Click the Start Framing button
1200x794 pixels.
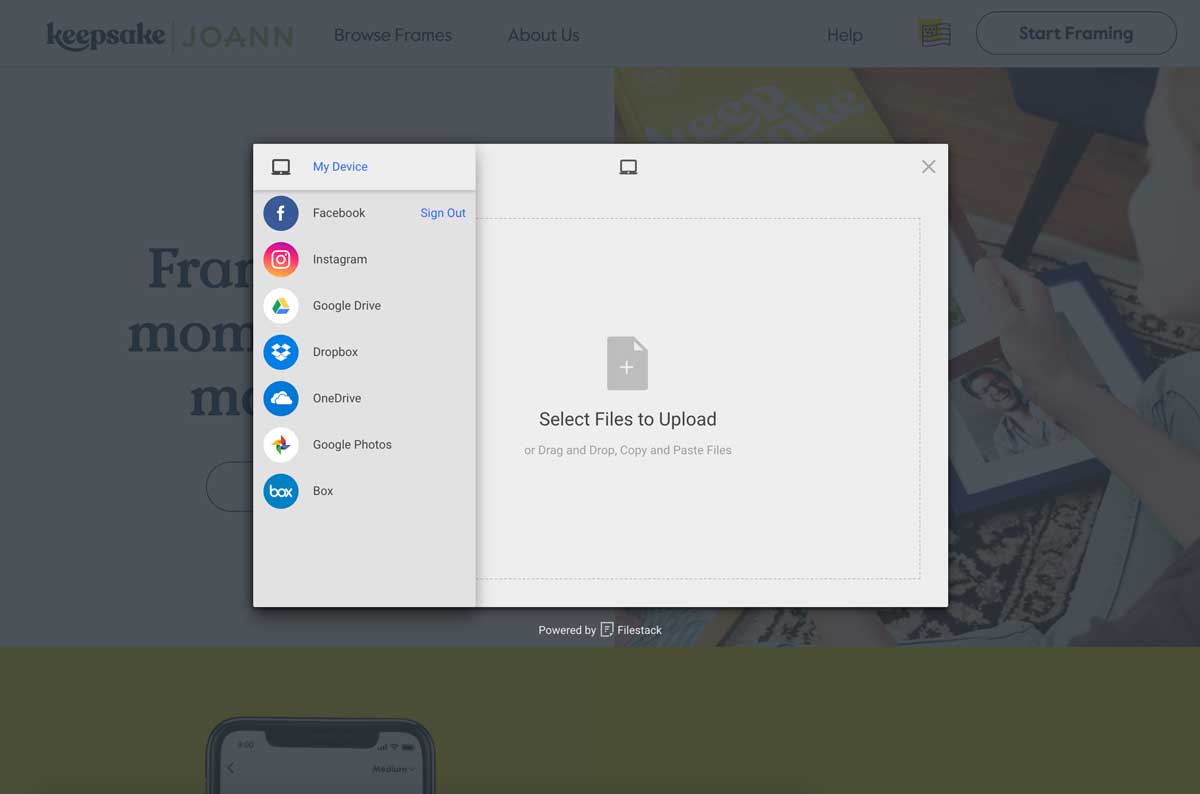pyautogui.click(x=1076, y=33)
